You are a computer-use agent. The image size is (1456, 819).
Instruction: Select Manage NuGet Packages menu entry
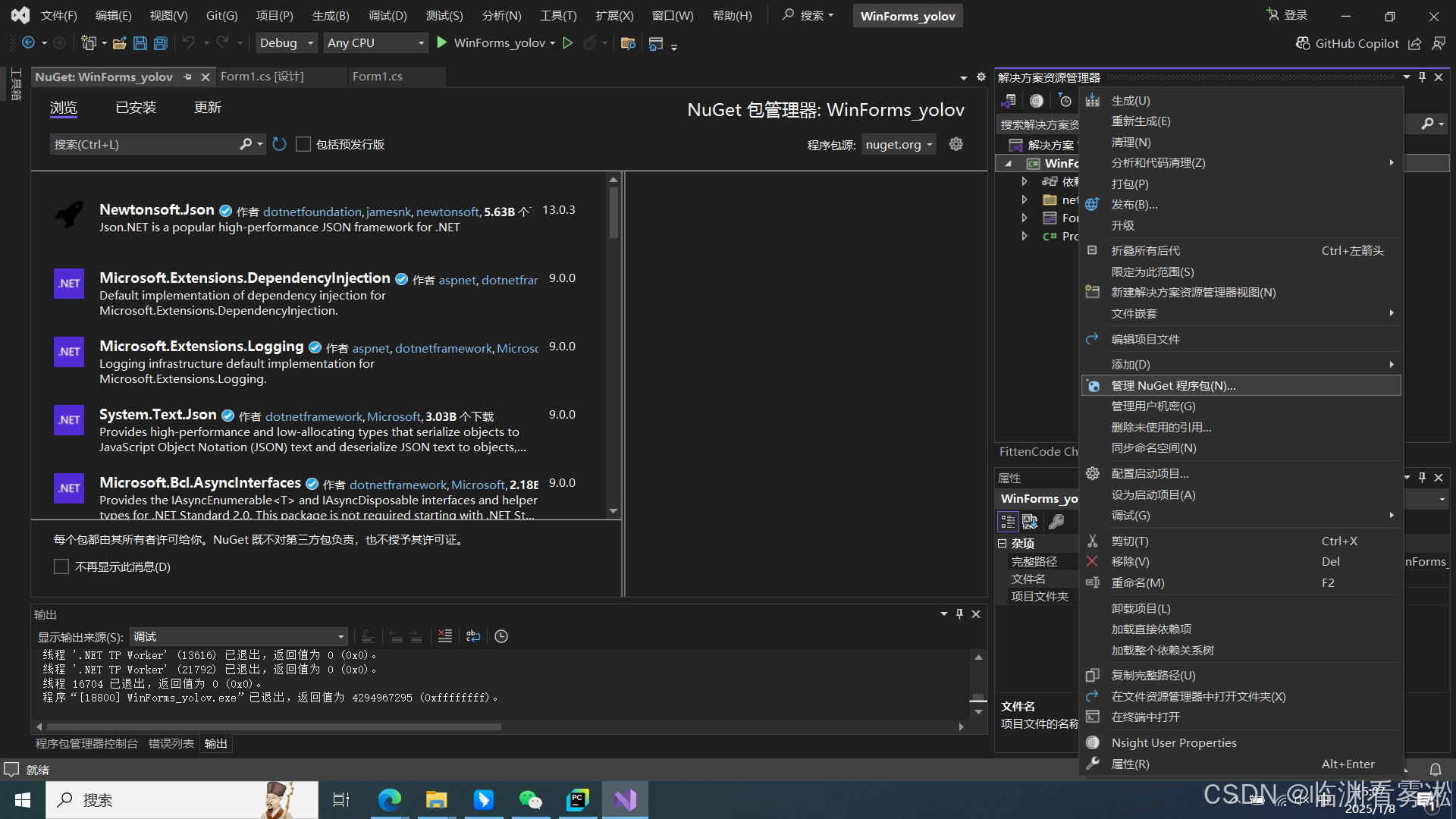pos(1173,385)
